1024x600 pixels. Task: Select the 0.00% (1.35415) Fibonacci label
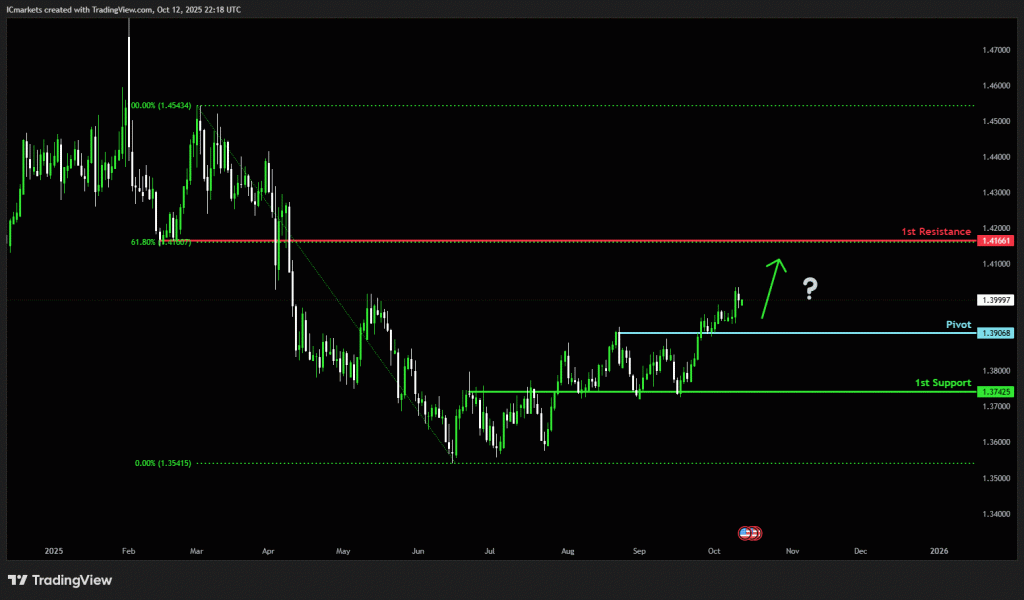[163, 463]
